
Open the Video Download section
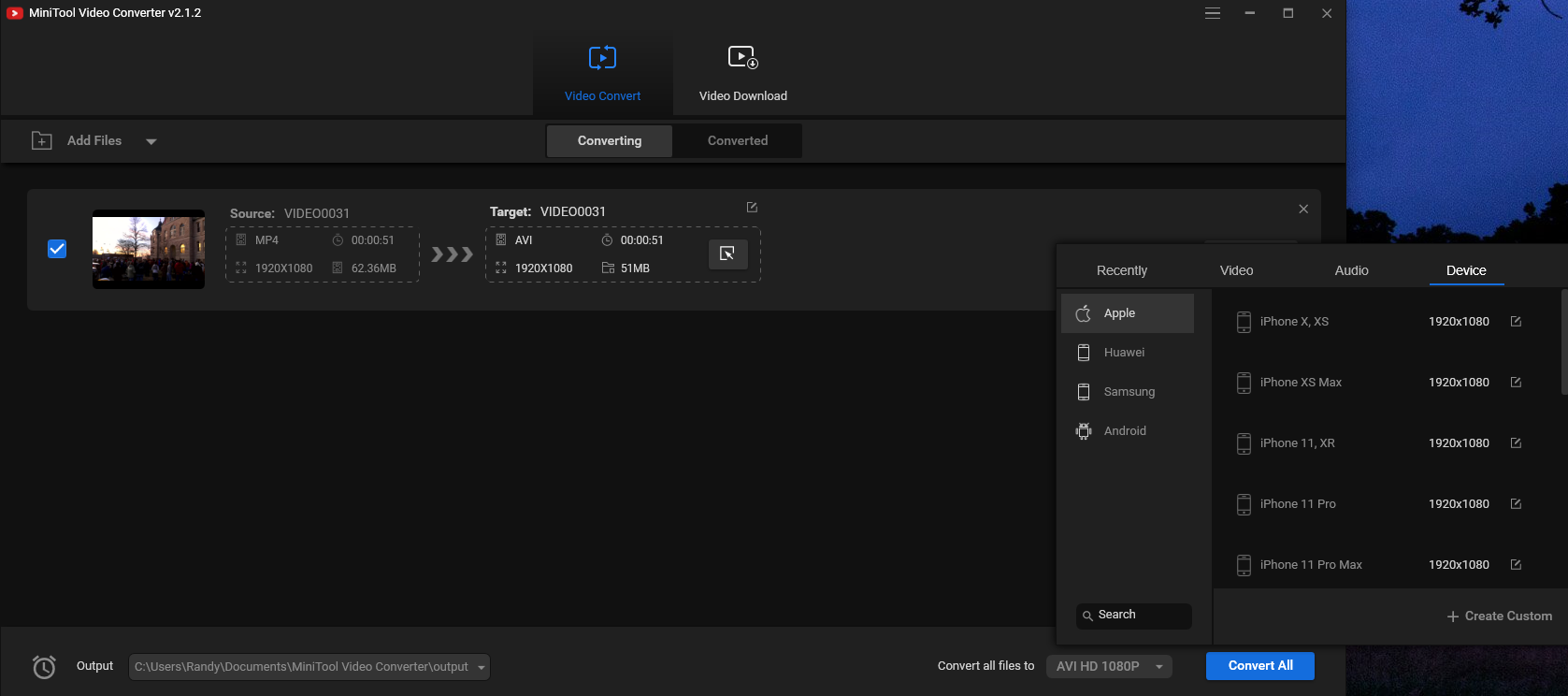tap(743, 73)
